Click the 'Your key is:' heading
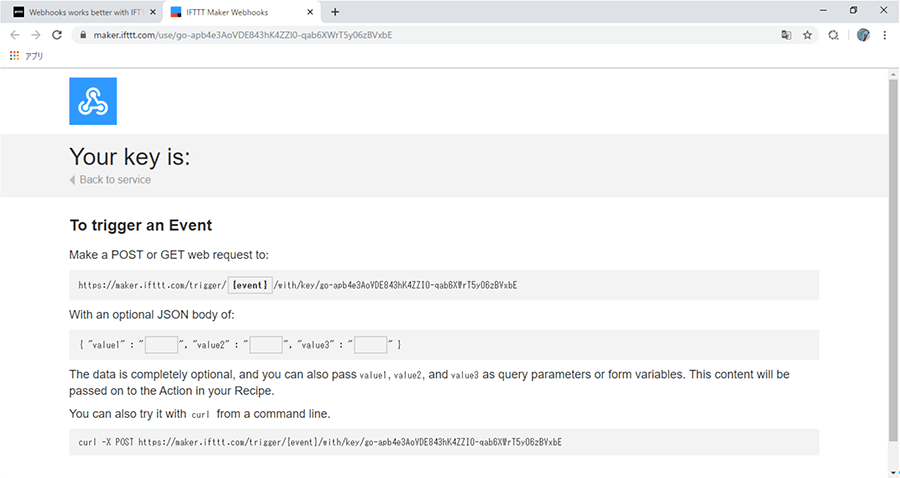The width and height of the screenshot is (900, 478). tap(130, 157)
